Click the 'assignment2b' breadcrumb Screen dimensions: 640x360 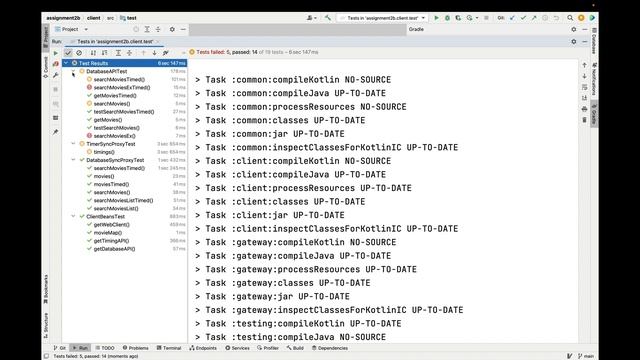[x=63, y=18]
